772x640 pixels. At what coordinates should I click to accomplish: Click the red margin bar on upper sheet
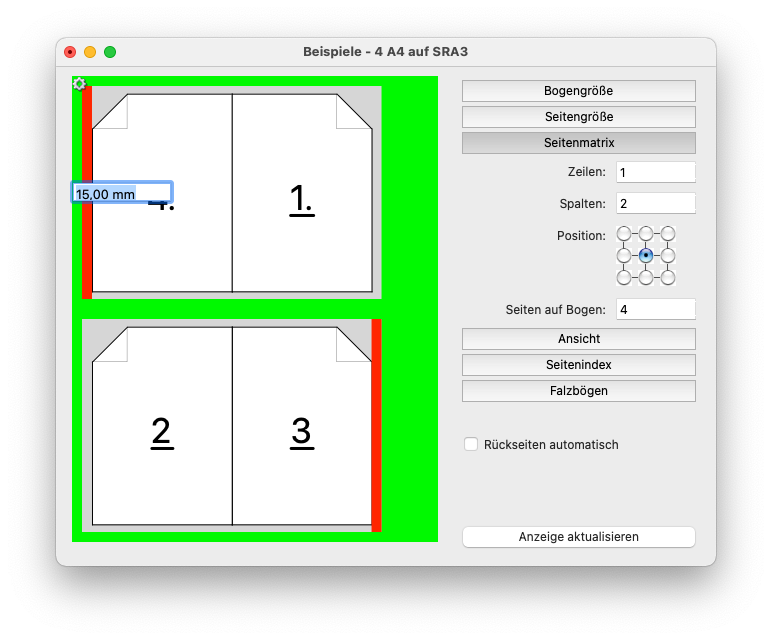coord(87,192)
